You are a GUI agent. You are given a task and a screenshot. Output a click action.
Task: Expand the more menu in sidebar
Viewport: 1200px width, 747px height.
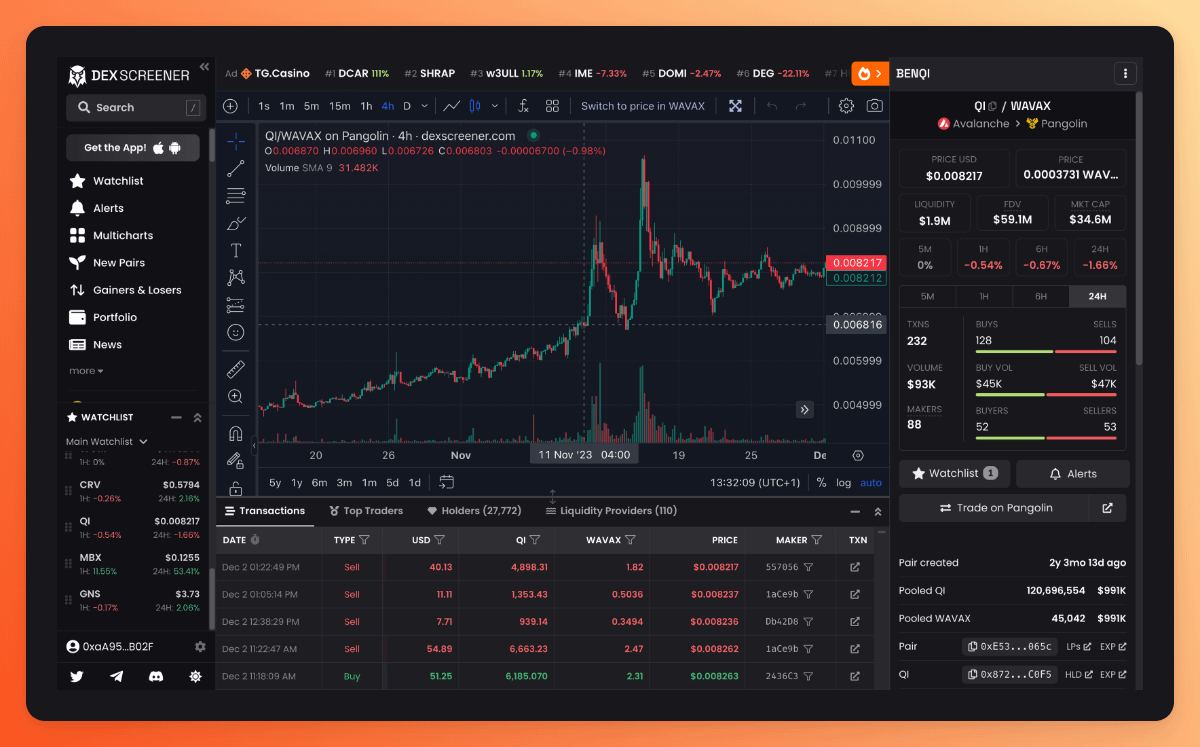[x=86, y=371]
